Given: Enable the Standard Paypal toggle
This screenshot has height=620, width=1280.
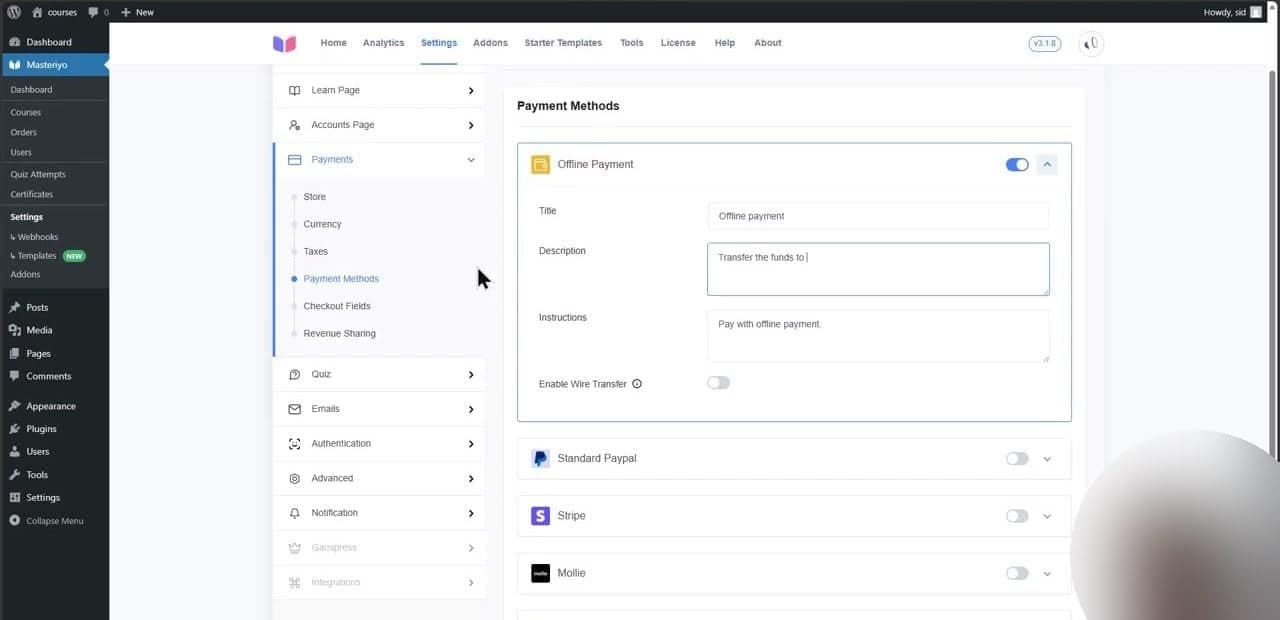Looking at the screenshot, I should (x=1017, y=458).
